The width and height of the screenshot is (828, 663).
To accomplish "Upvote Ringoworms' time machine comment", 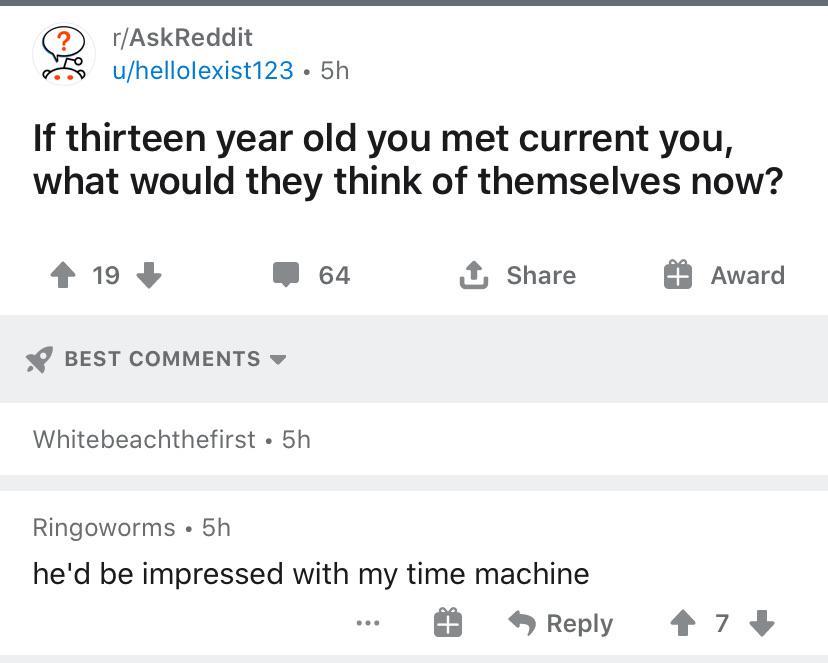I will coord(683,623).
